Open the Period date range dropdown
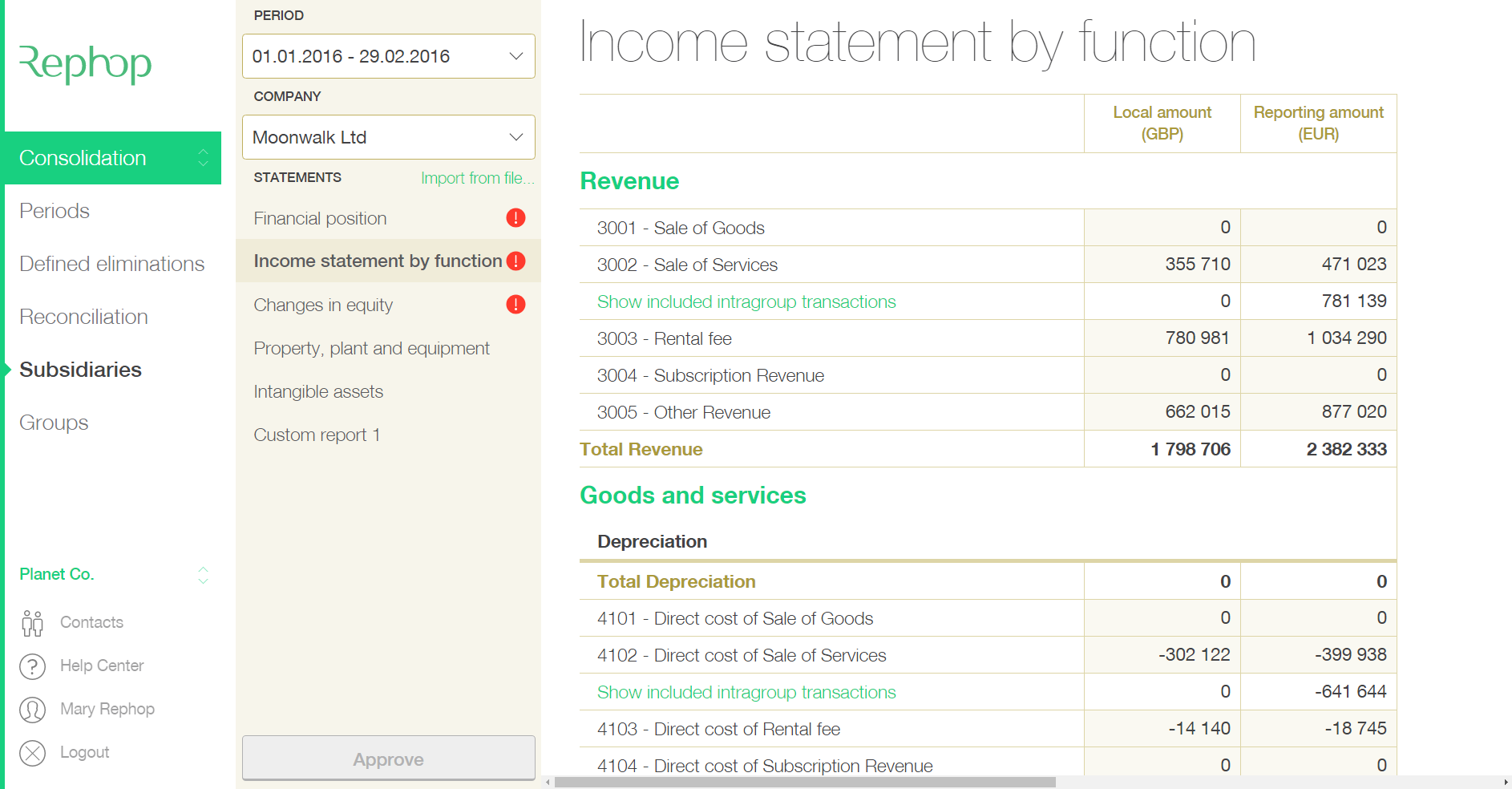This screenshot has height=789, width=1512. (x=388, y=56)
